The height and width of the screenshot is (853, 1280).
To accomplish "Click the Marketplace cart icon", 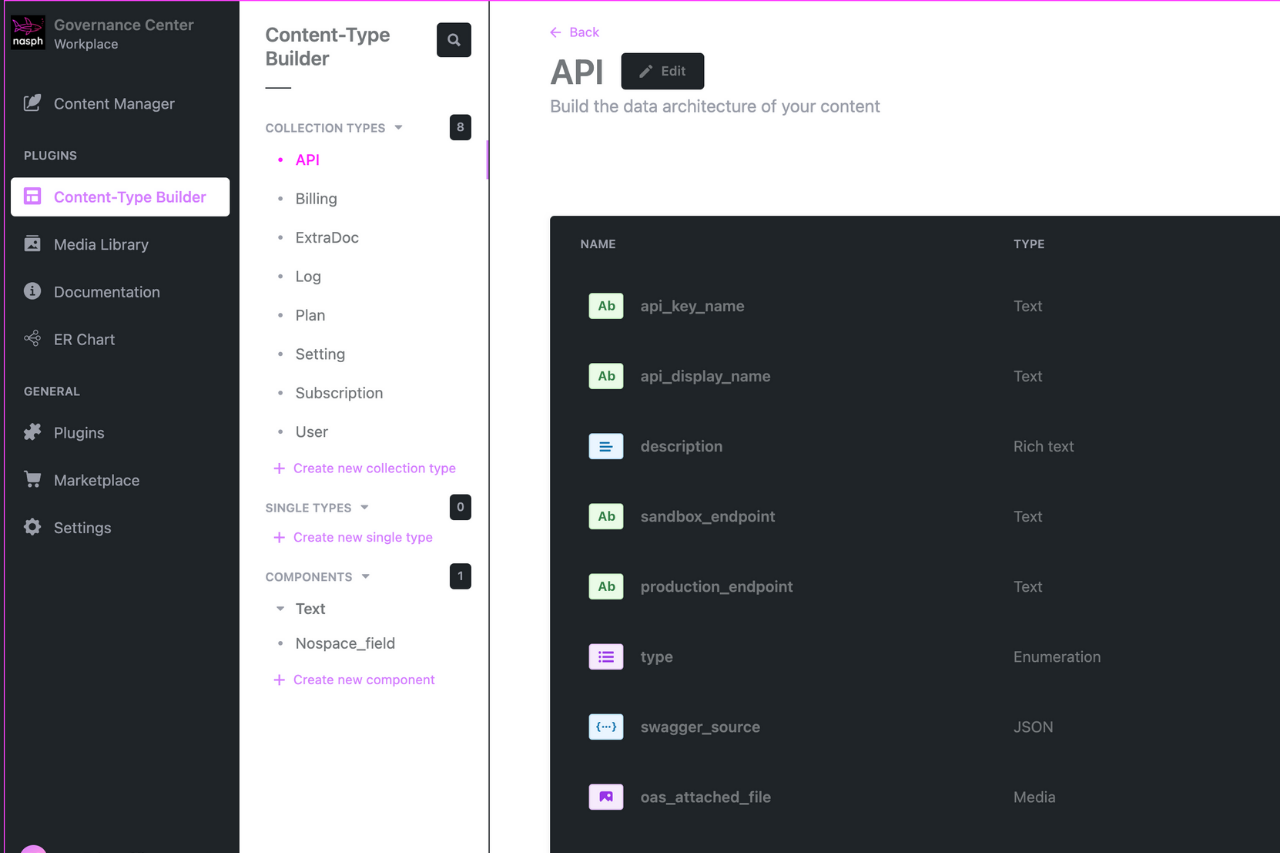I will (x=33, y=480).
